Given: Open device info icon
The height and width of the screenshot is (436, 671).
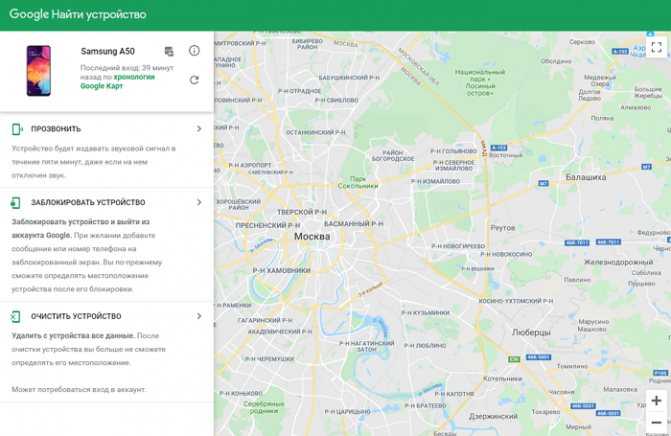Looking at the screenshot, I should [194, 51].
